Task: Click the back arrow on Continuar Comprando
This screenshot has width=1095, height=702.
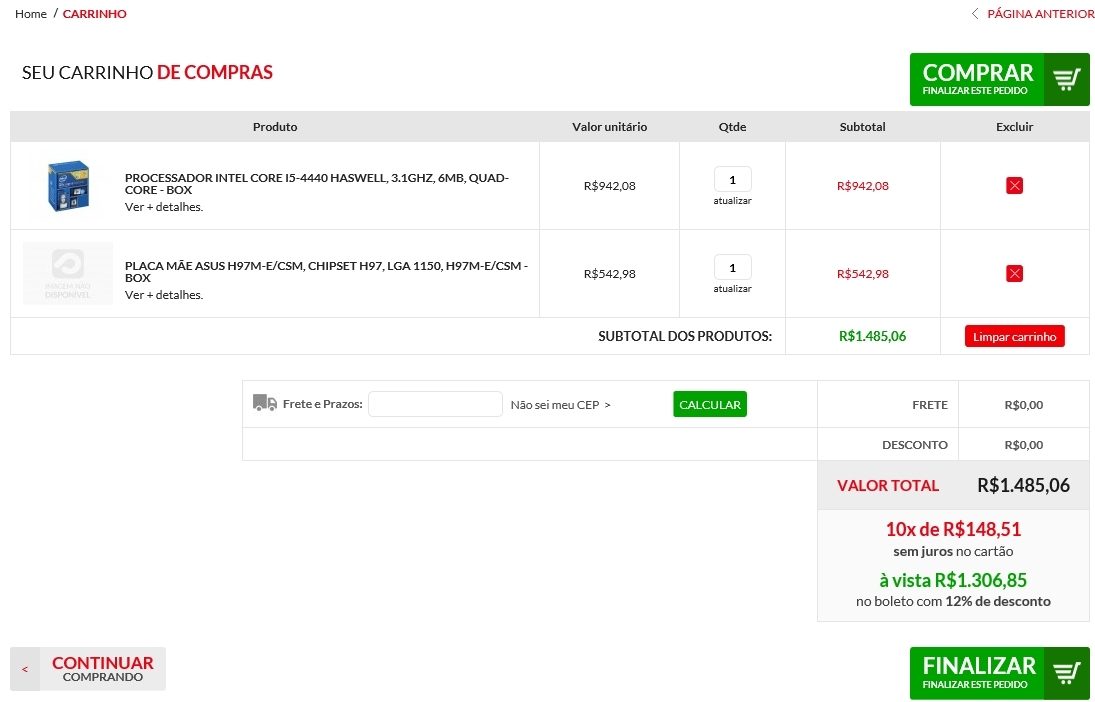Action: click(x=24, y=669)
